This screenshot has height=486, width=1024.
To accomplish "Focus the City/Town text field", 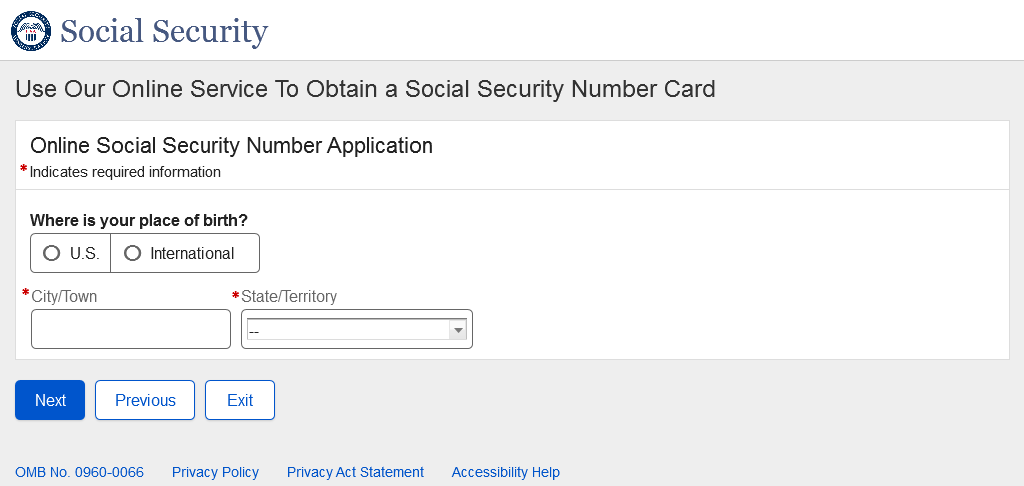I will 131,329.
